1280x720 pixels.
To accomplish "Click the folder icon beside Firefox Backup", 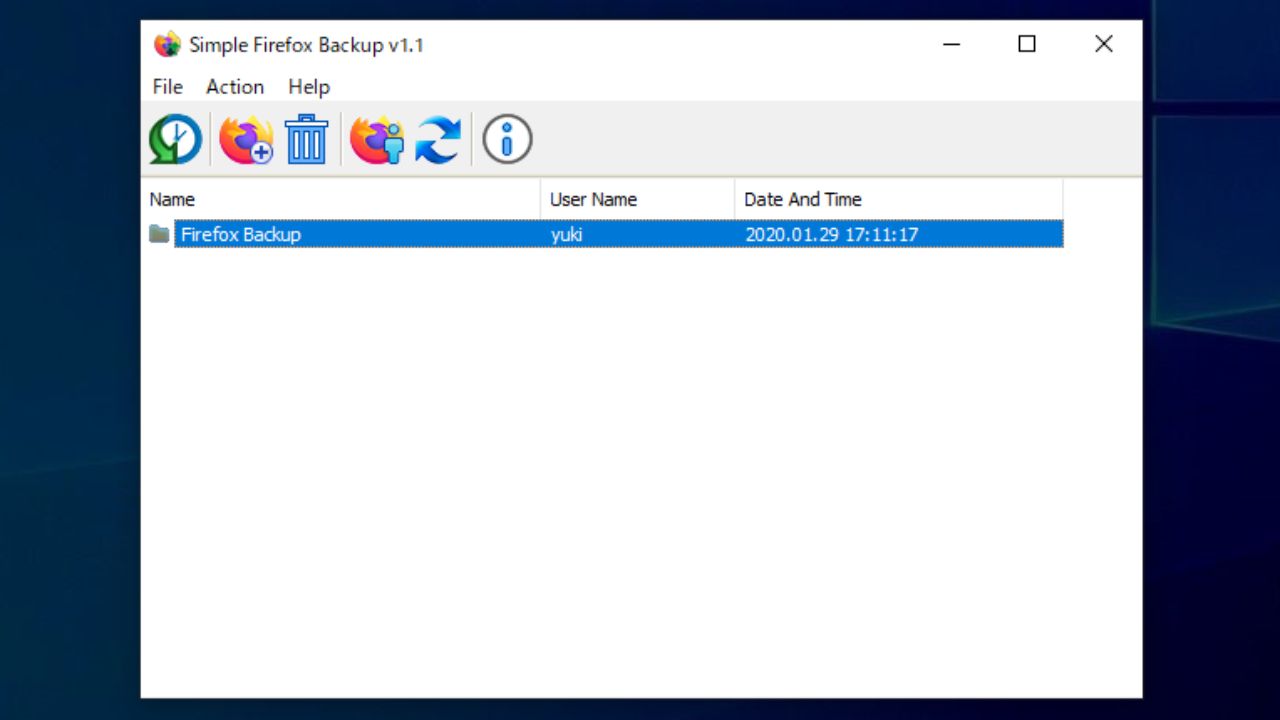I will pyautogui.click(x=159, y=234).
